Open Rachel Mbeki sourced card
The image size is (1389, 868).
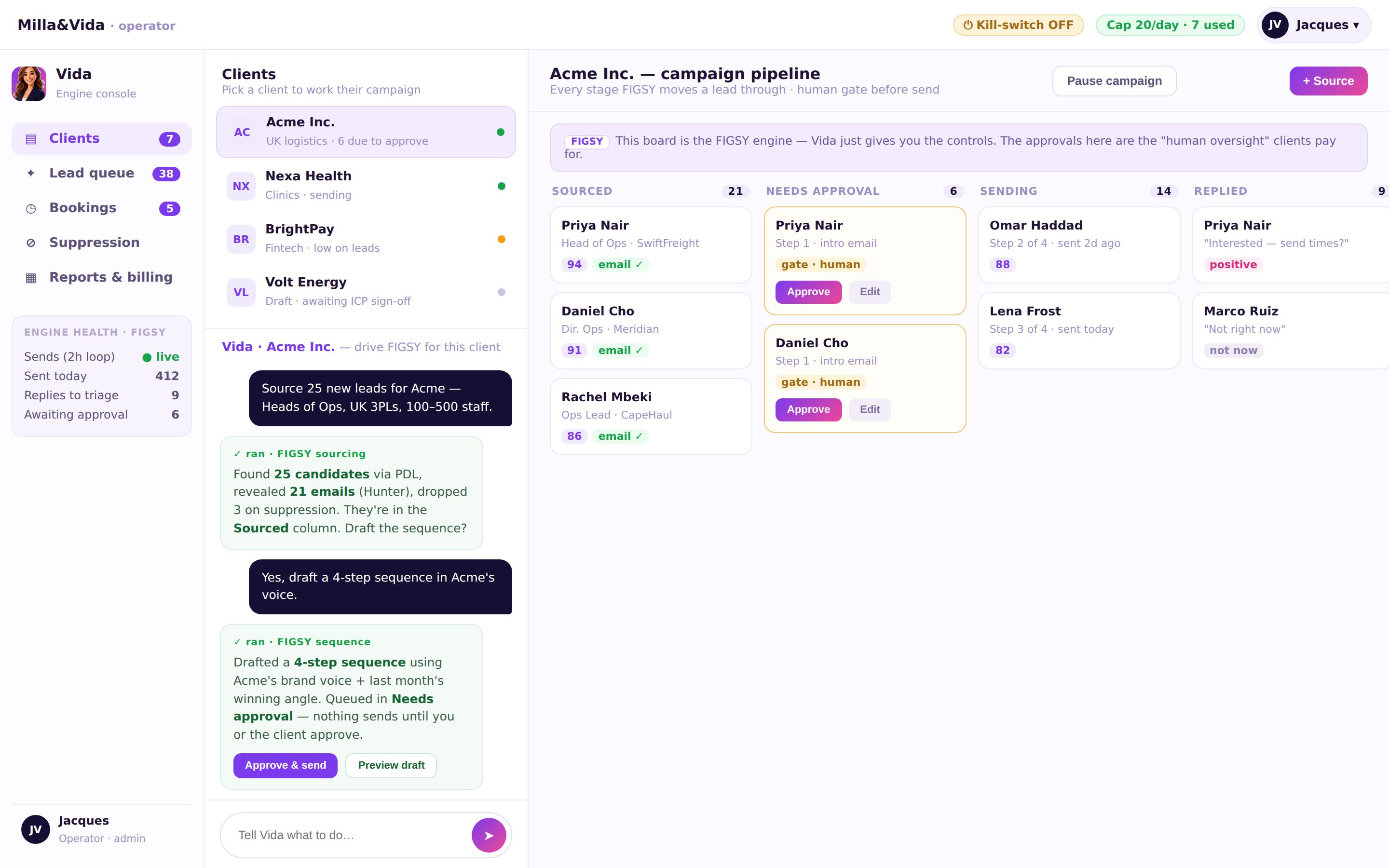coord(651,417)
